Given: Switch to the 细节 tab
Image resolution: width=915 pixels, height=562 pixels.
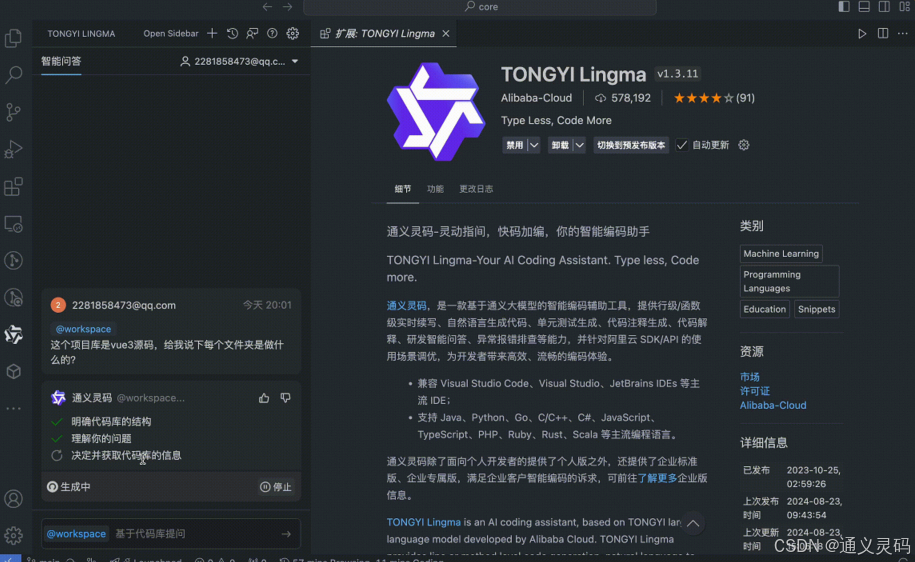Looking at the screenshot, I should pyautogui.click(x=403, y=189).
